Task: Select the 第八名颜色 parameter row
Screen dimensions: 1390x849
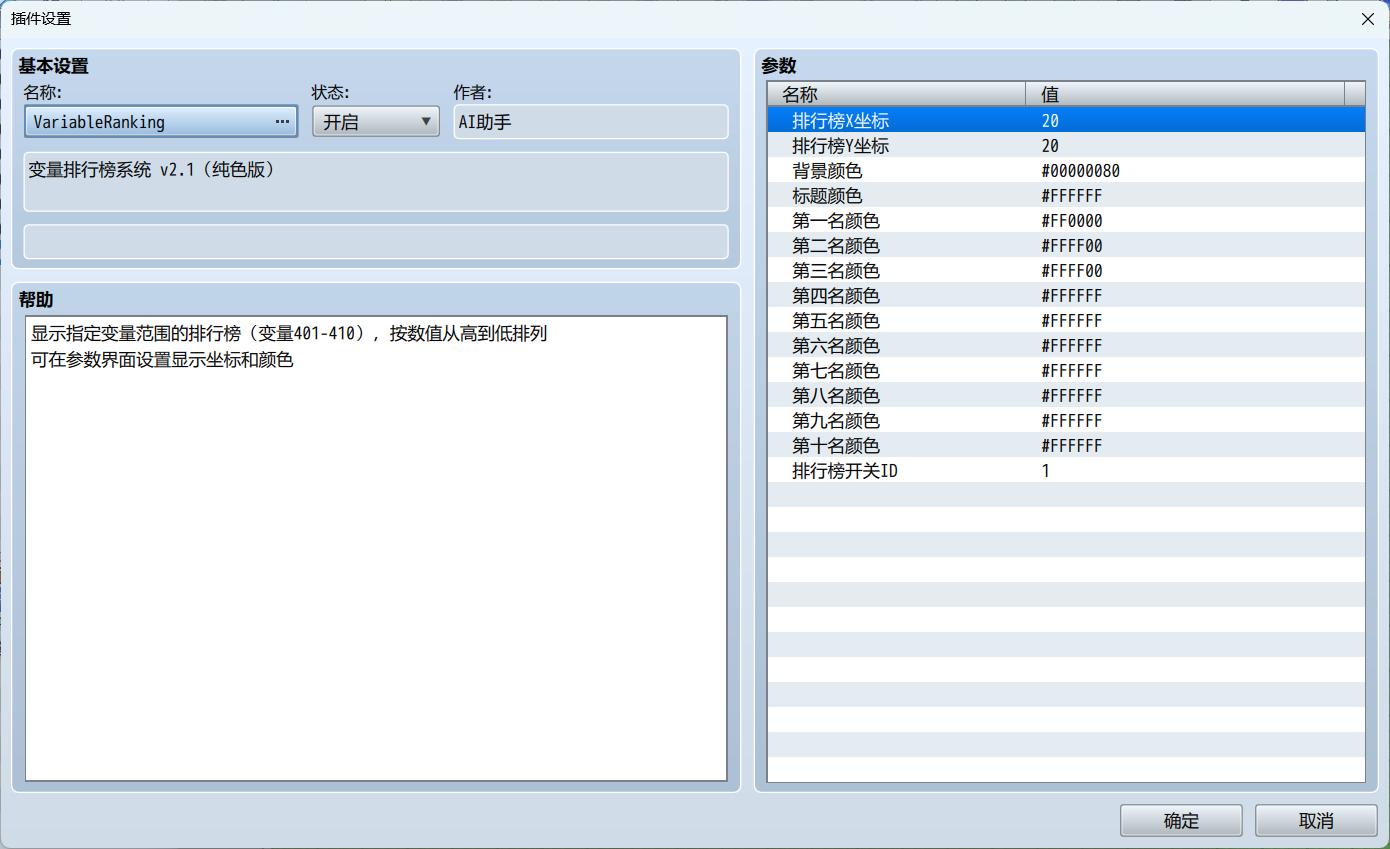Action: tap(1067, 395)
